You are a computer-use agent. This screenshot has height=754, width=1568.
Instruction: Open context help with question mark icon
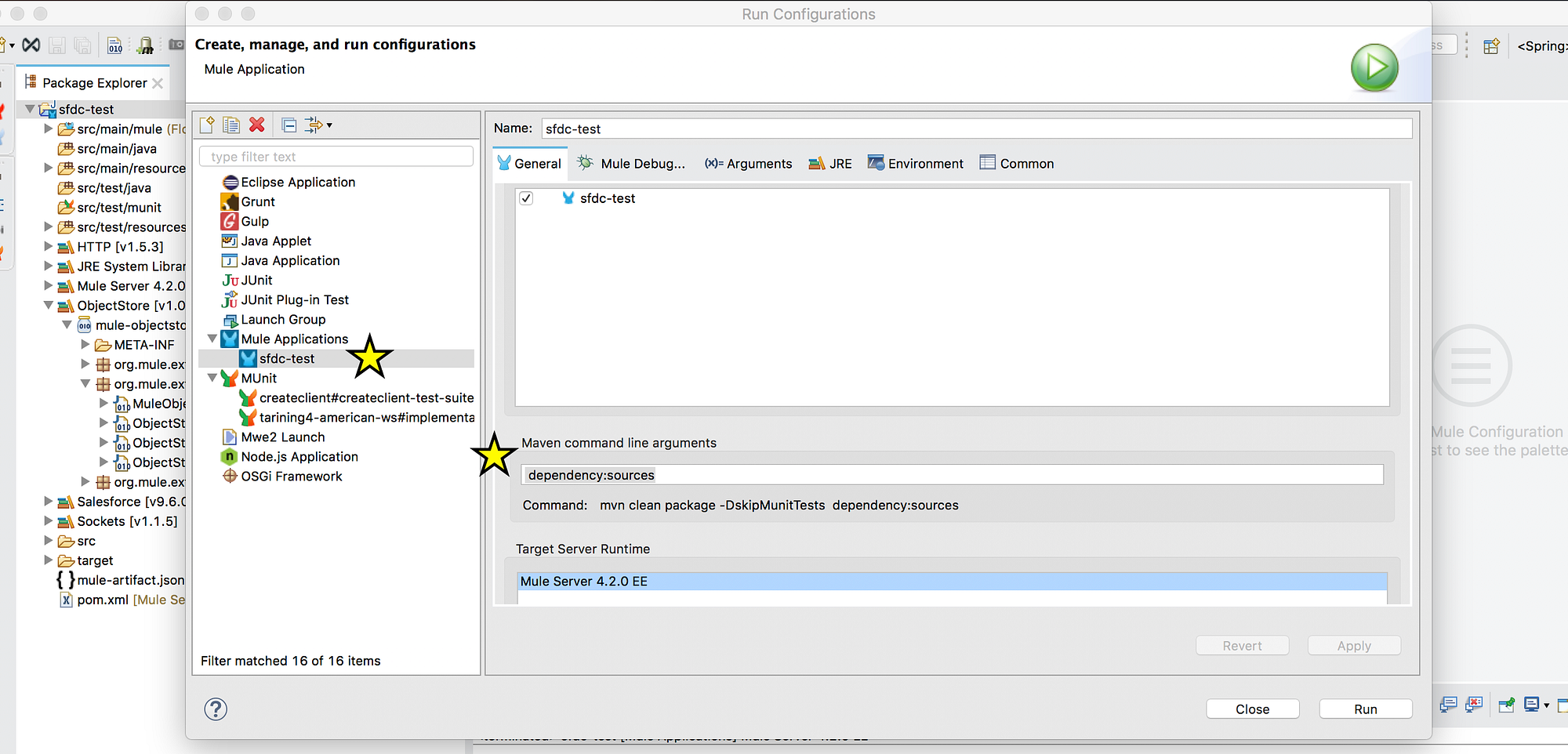(x=215, y=709)
